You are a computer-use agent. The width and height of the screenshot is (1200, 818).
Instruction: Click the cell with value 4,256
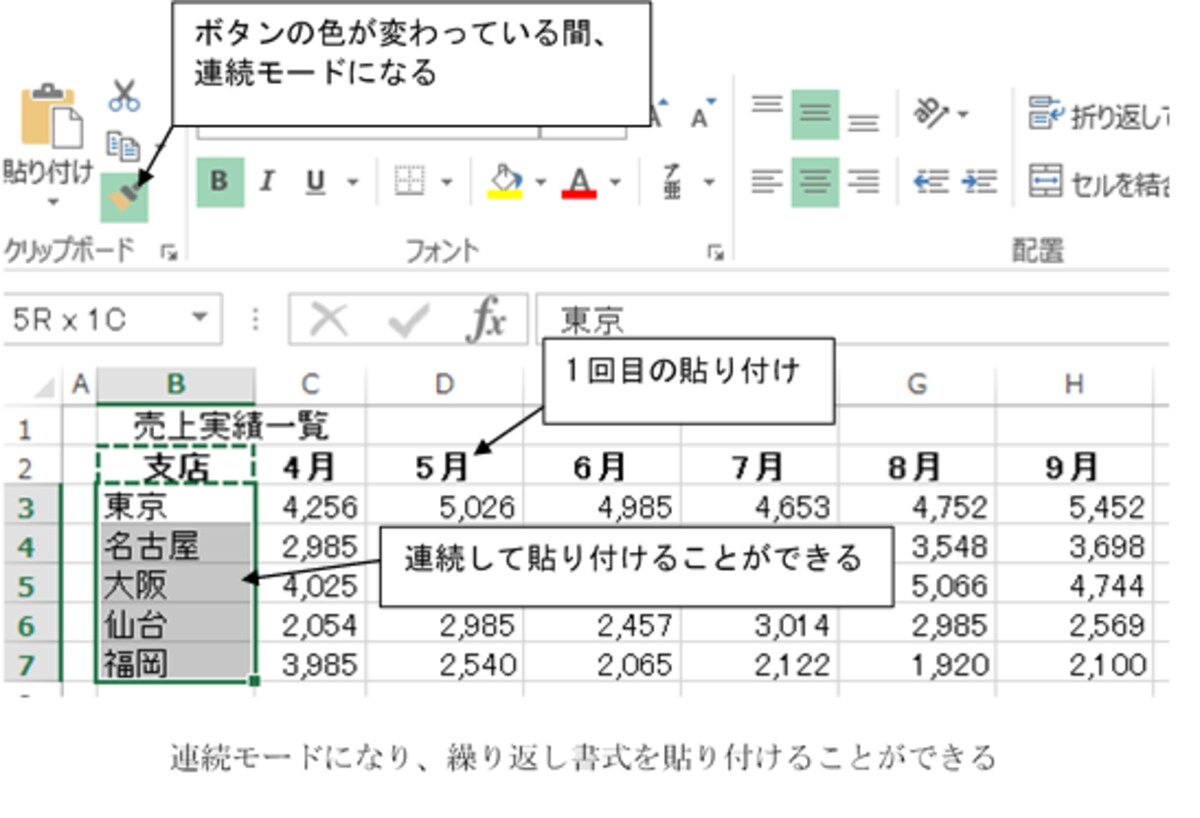[310, 507]
